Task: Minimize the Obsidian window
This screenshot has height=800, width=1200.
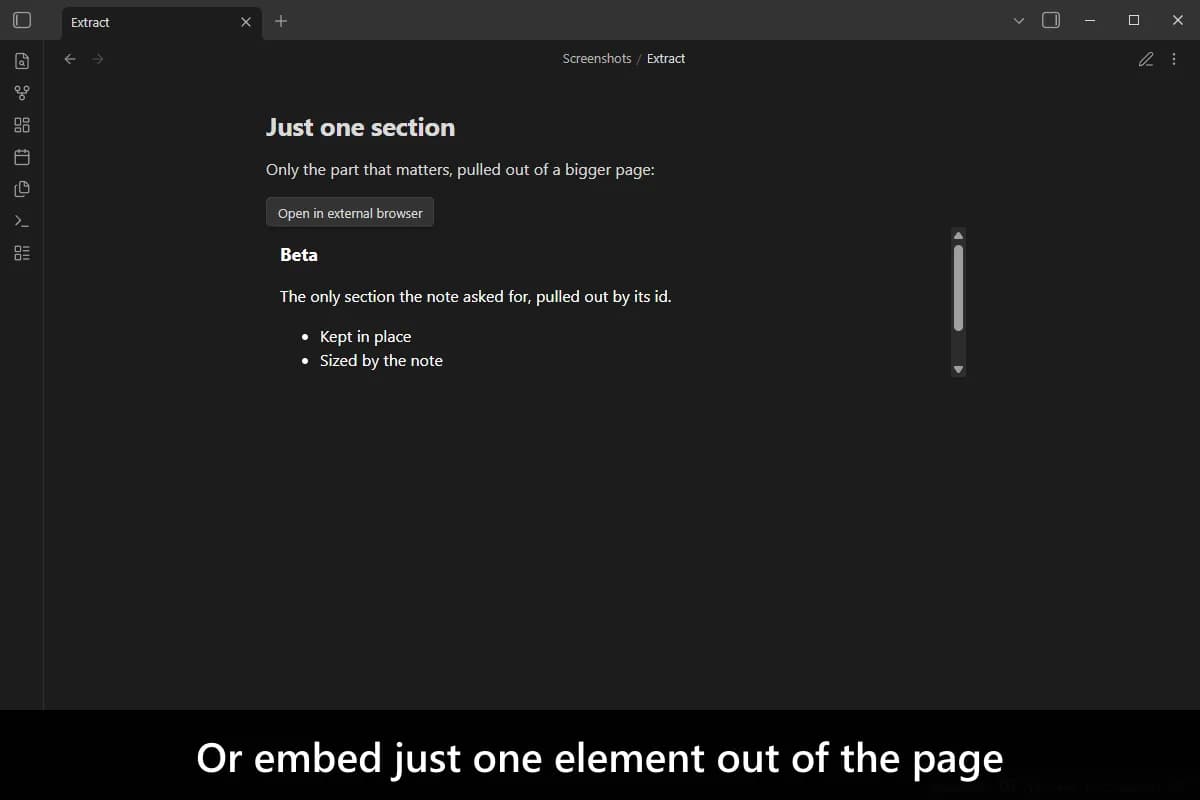Action: pyautogui.click(x=1090, y=20)
